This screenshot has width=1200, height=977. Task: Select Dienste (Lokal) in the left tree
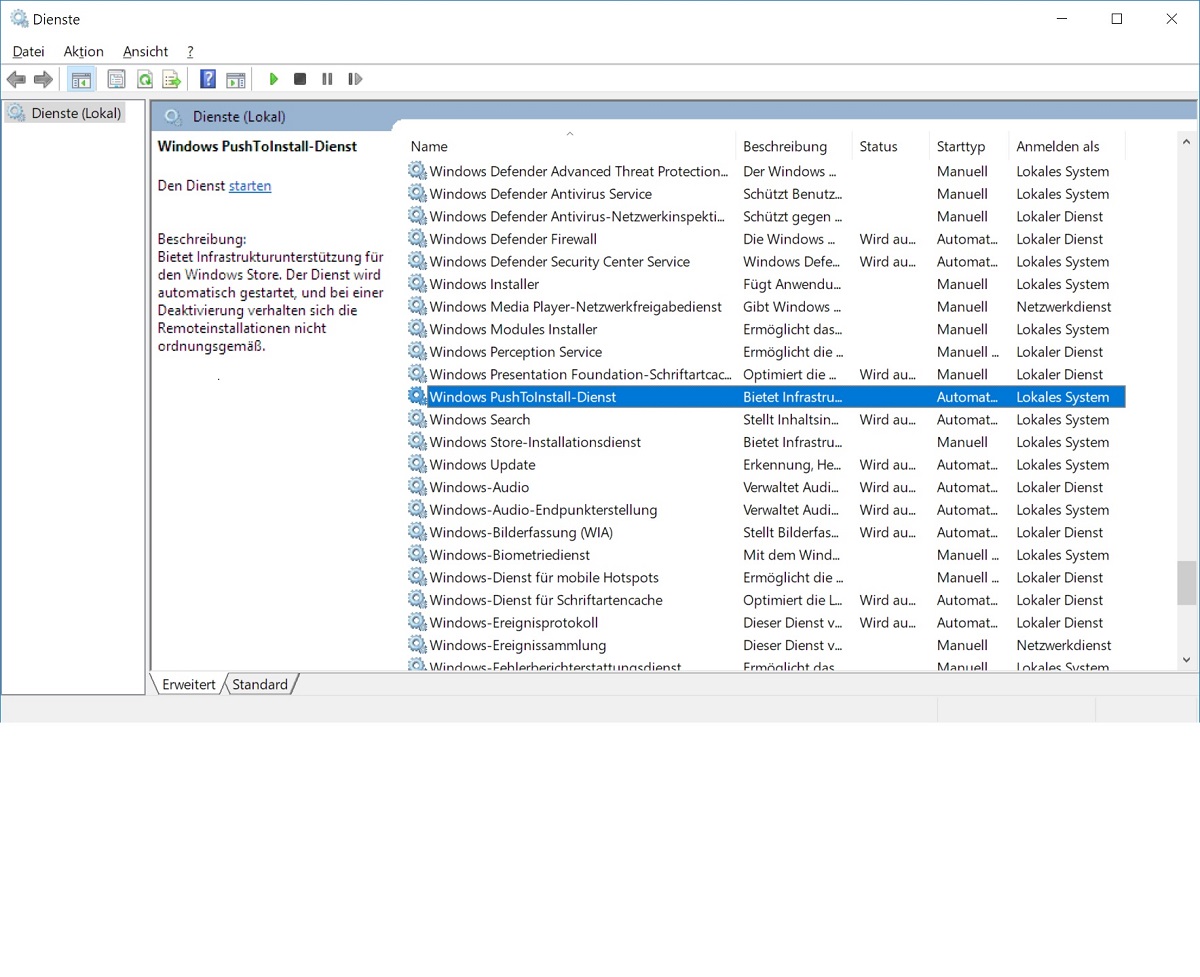tap(76, 113)
